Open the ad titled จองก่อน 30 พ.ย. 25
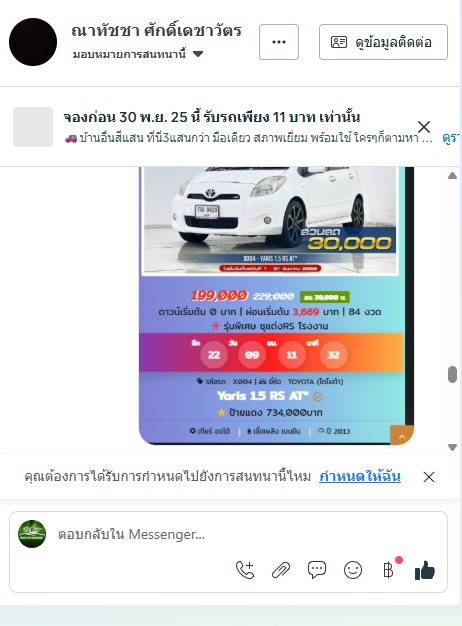This screenshot has height=626, width=462. tap(212, 117)
